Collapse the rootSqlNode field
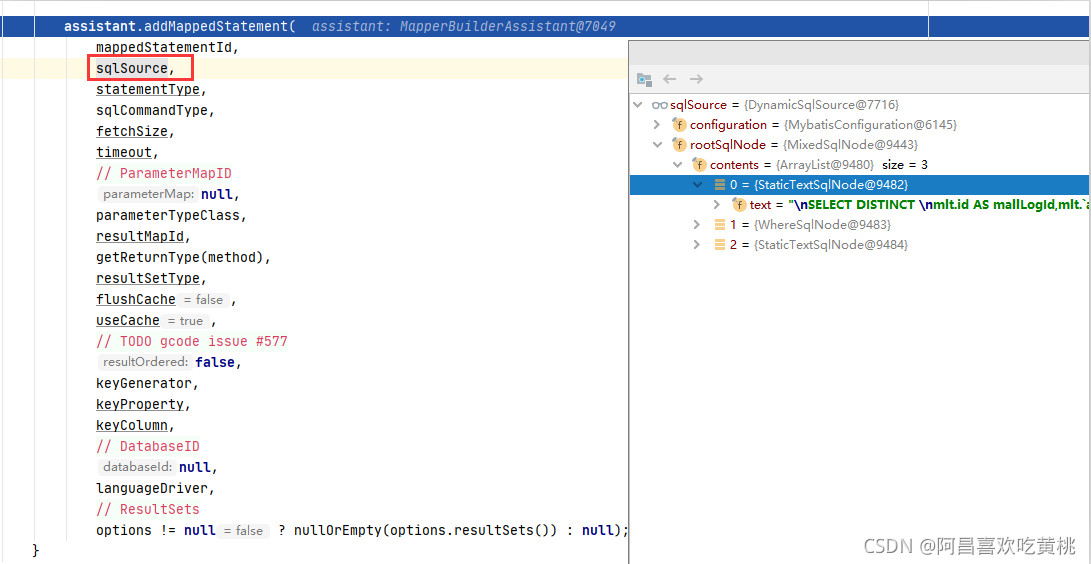1091x564 pixels. pyautogui.click(x=657, y=145)
